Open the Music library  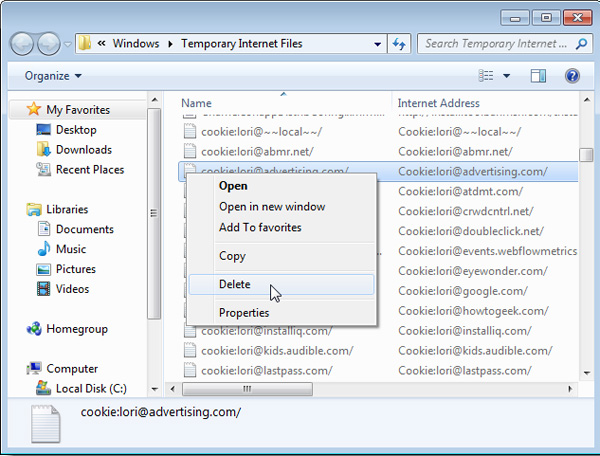pos(70,249)
